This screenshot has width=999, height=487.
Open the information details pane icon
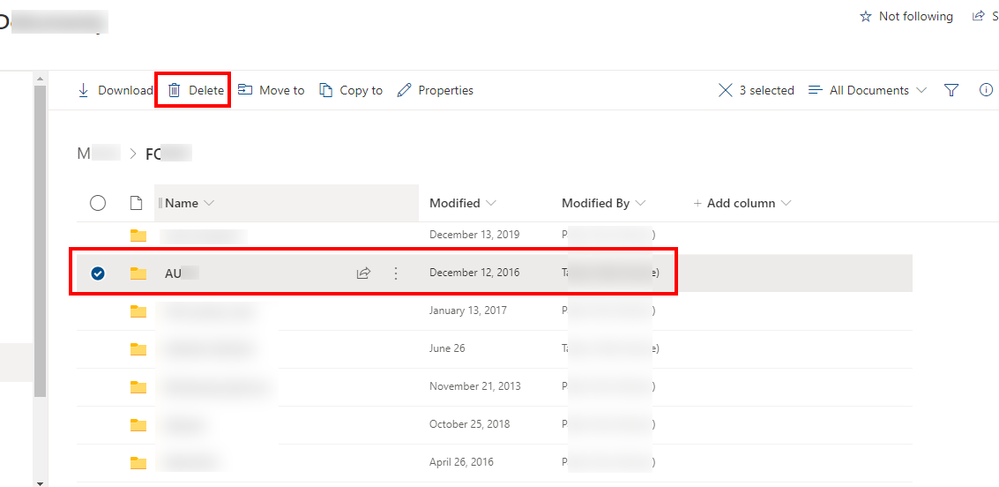click(986, 90)
